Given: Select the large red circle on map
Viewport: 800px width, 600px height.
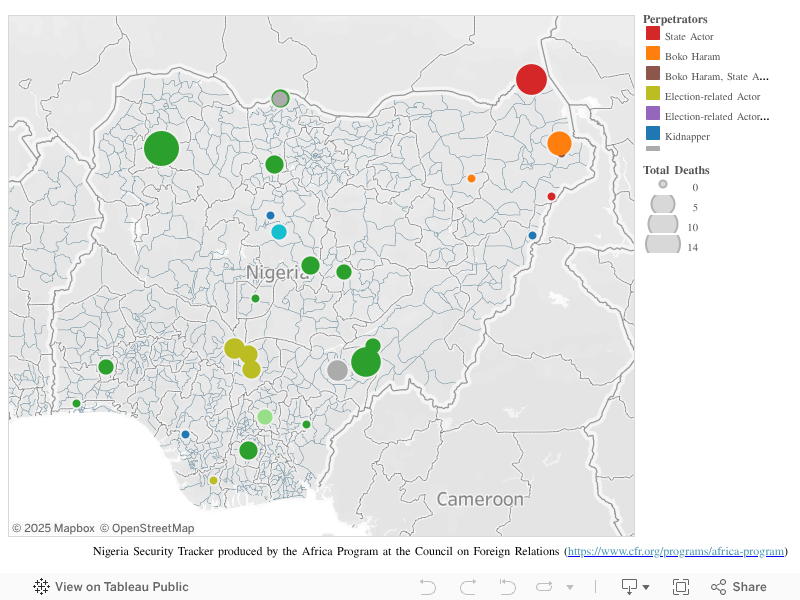Looking at the screenshot, I should coord(531,79).
